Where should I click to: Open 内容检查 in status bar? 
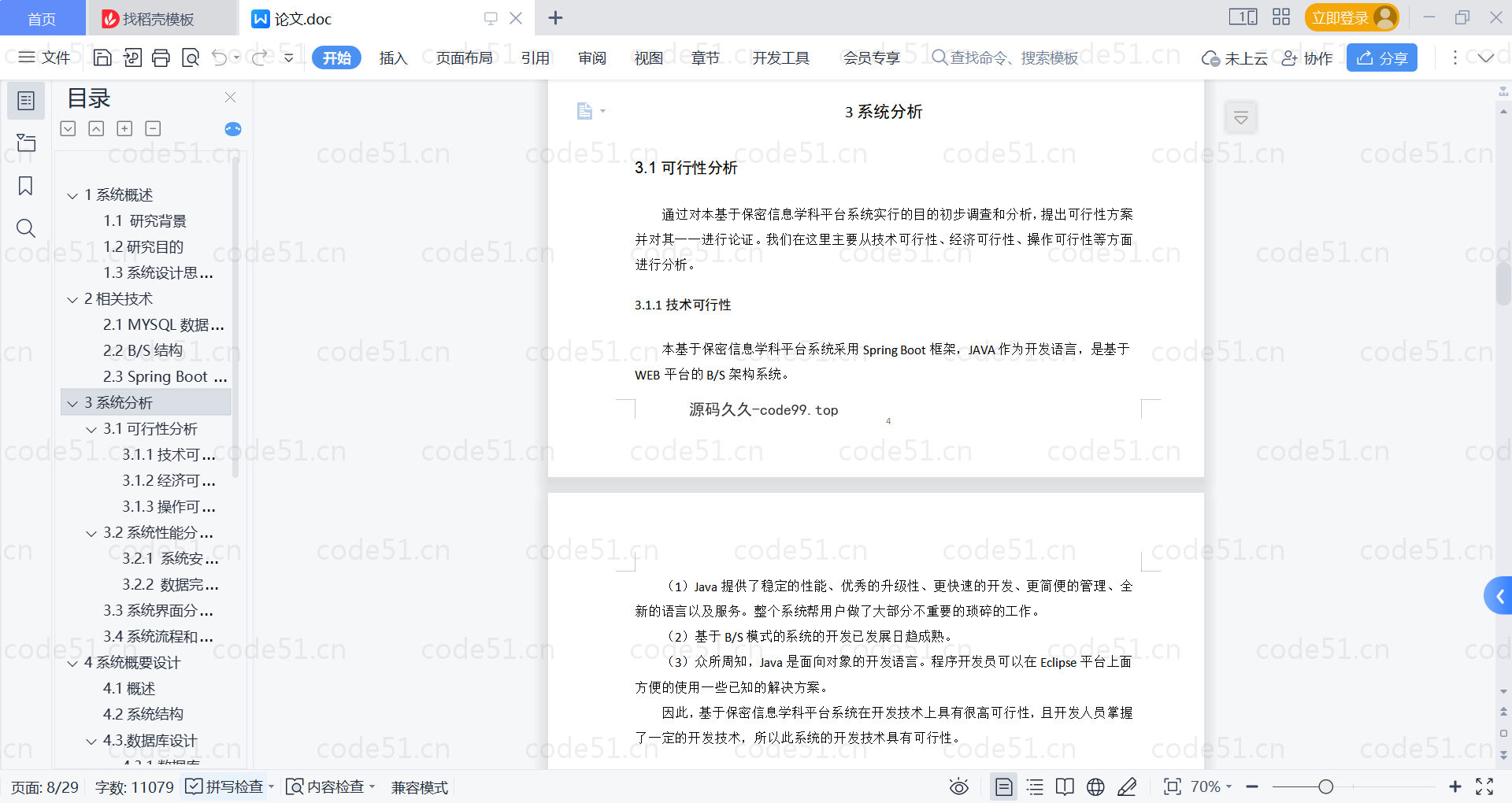tap(326, 786)
